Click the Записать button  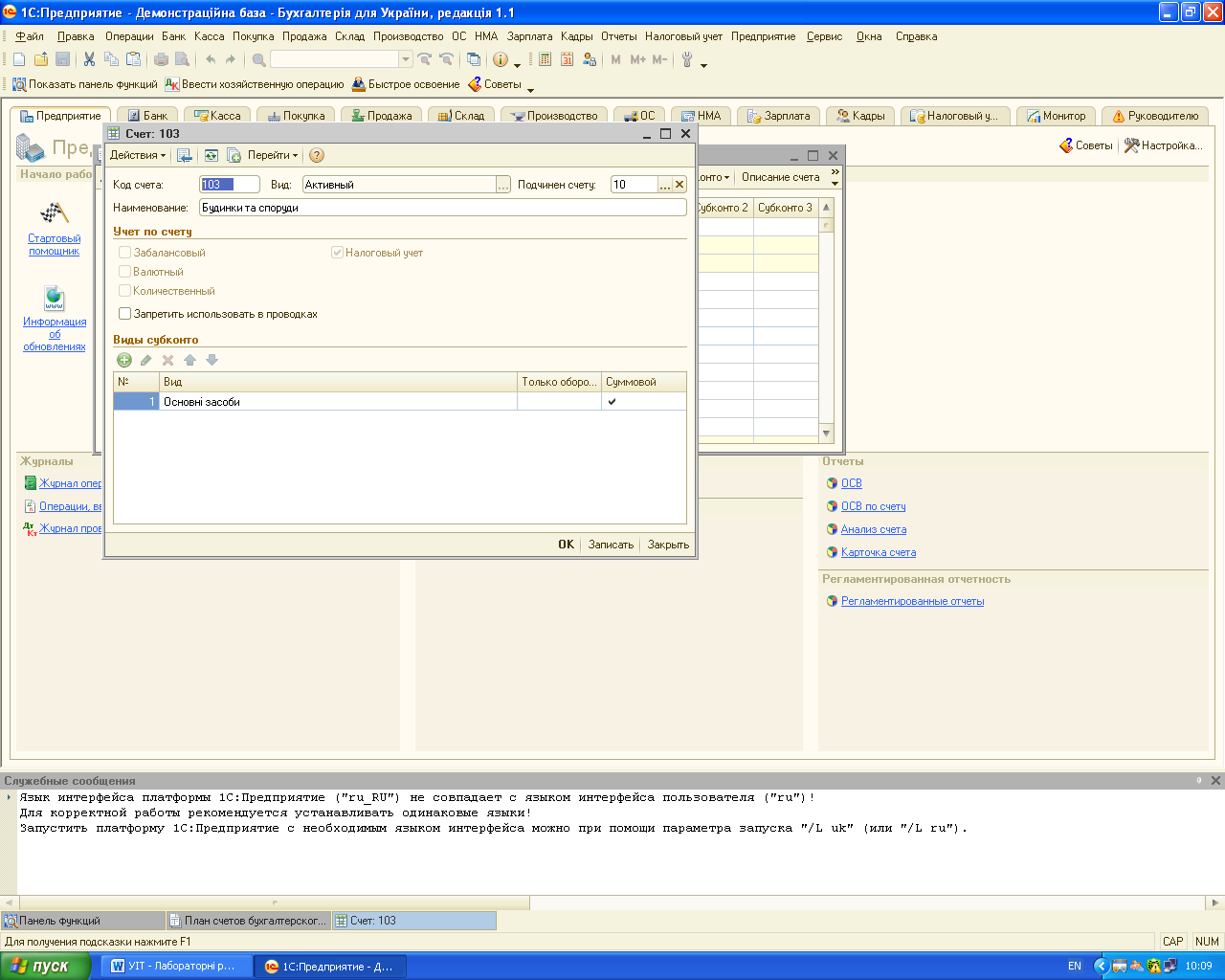tap(611, 545)
